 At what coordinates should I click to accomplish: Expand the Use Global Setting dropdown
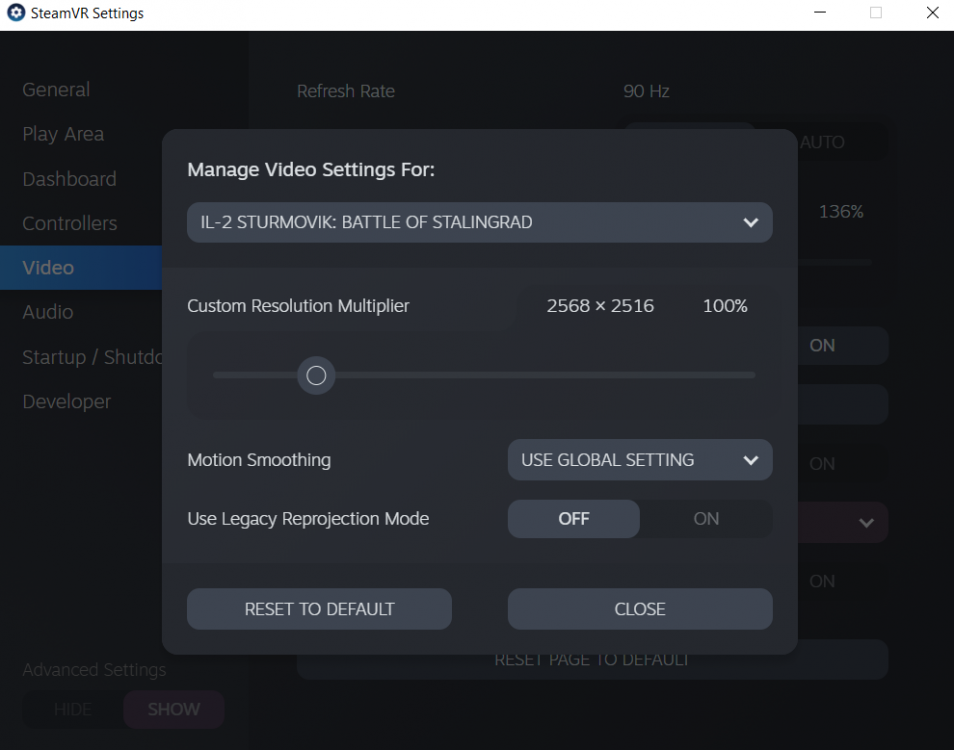640,461
